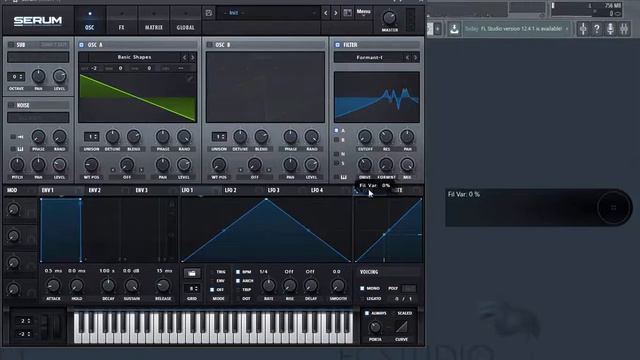
Task: Go to previous Serum preset
Action: click(326, 13)
